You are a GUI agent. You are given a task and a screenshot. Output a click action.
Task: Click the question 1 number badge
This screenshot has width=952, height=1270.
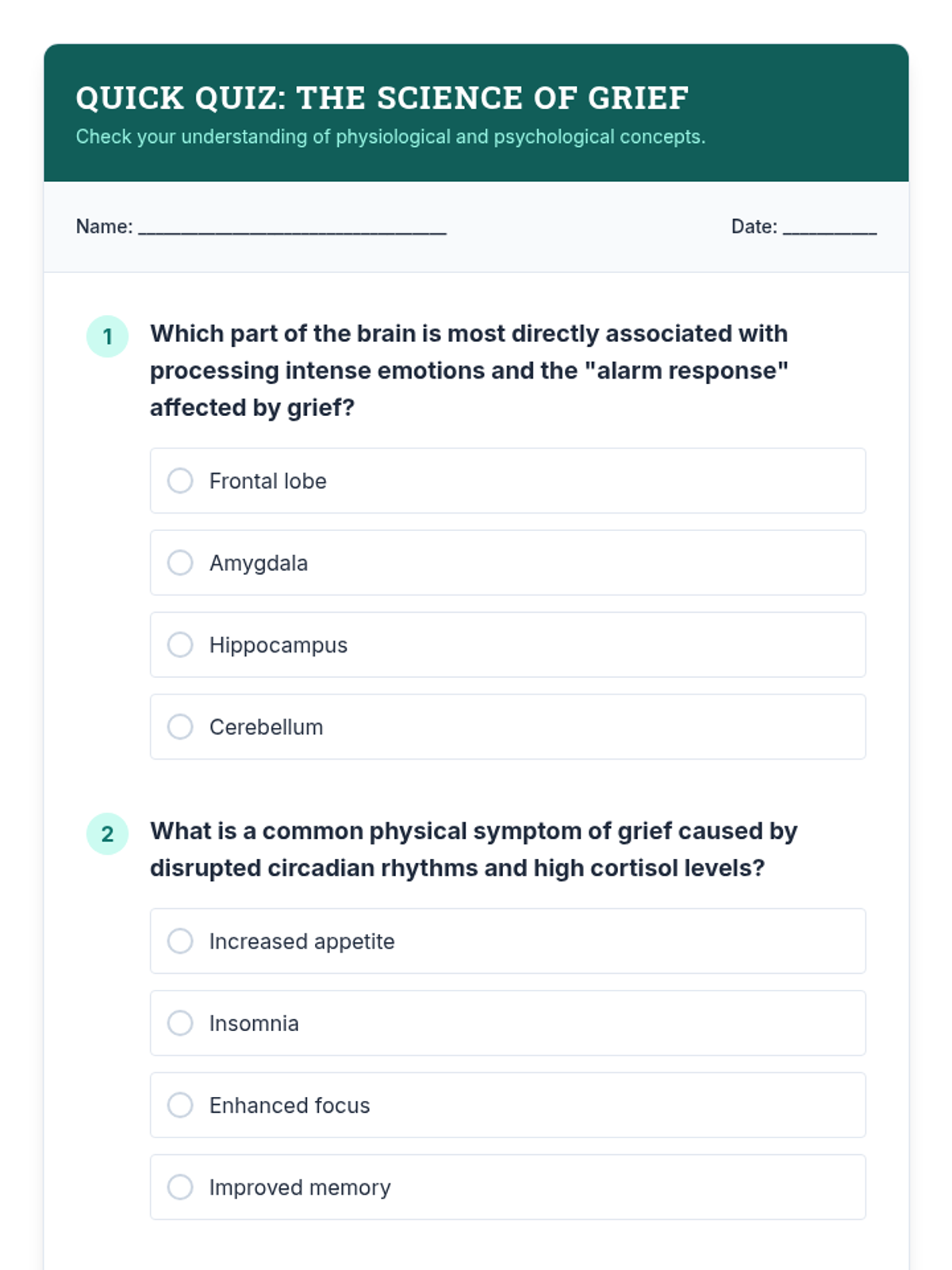pyautogui.click(x=107, y=337)
